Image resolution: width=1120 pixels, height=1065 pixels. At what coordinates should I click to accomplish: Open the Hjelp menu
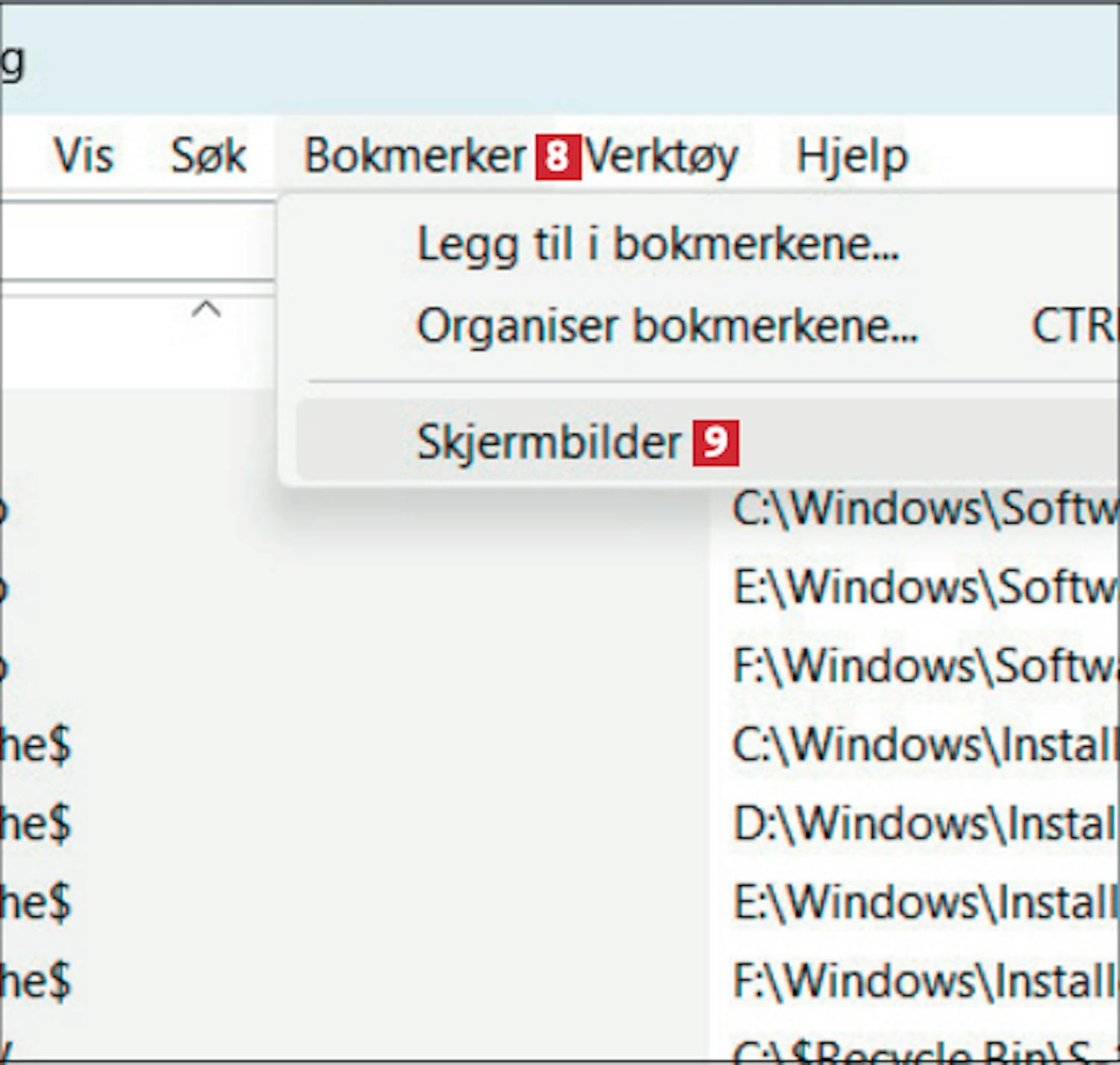pos(852,156)
